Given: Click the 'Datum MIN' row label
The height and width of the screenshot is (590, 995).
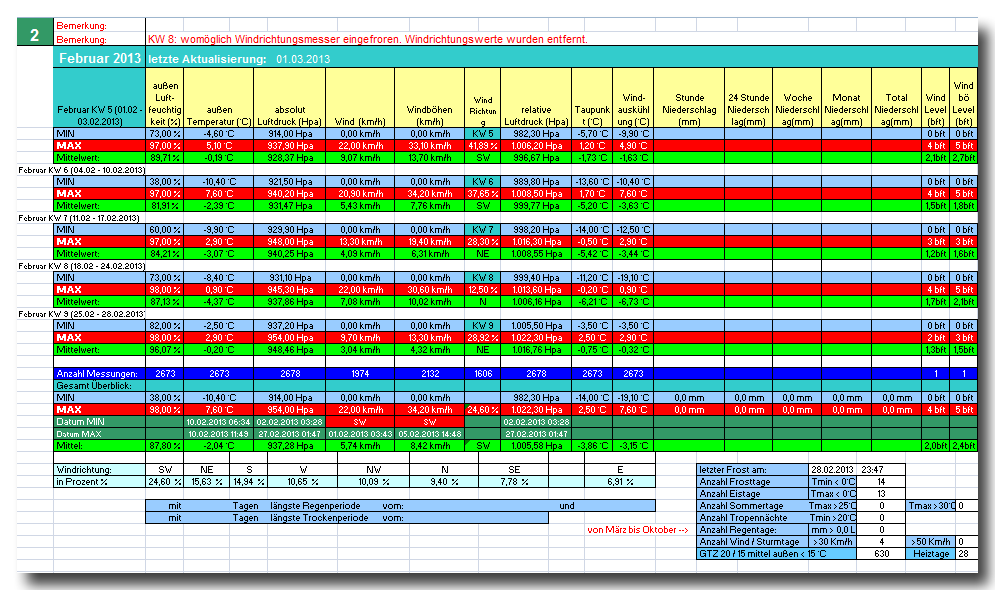Looking at the screenshot, I should pos(100,422).
